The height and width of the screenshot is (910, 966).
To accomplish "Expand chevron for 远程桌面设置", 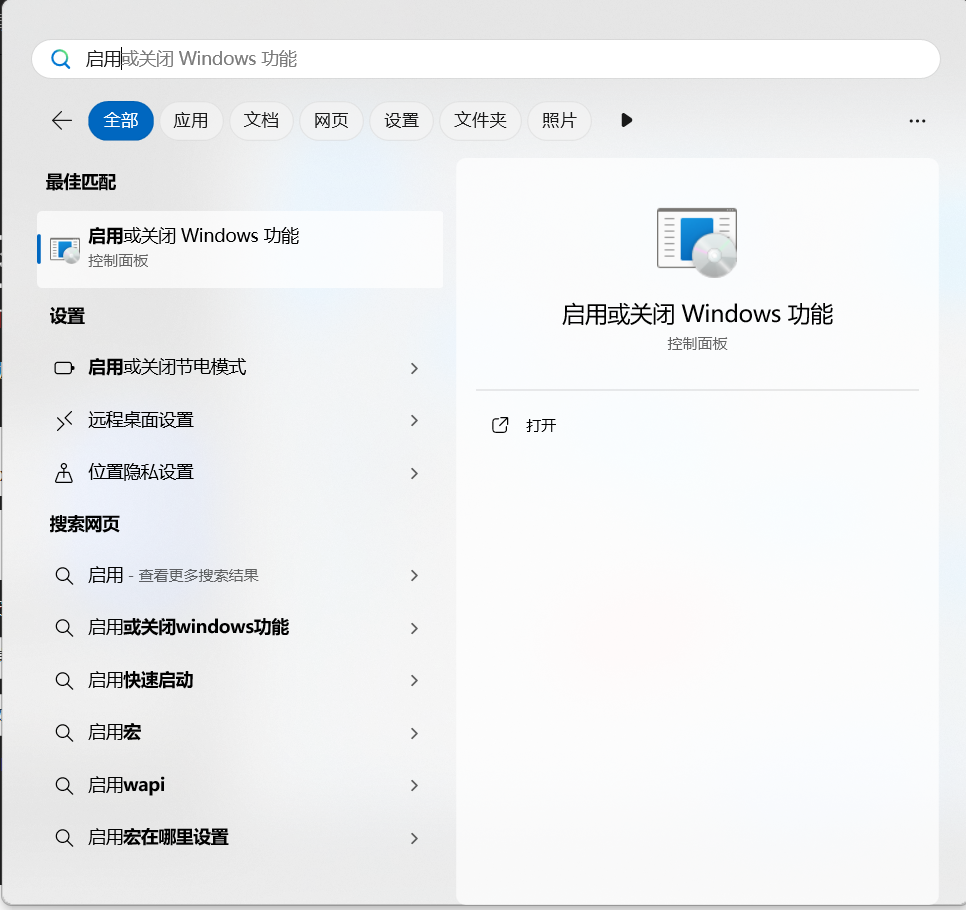I will [414, 421].
